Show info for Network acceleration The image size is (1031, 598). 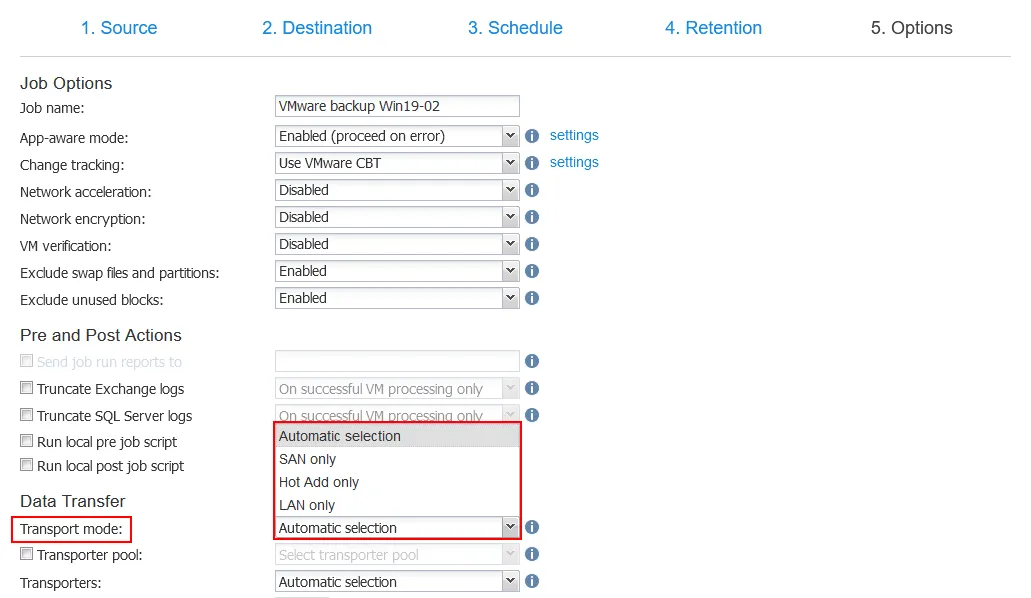coord(532,190)
